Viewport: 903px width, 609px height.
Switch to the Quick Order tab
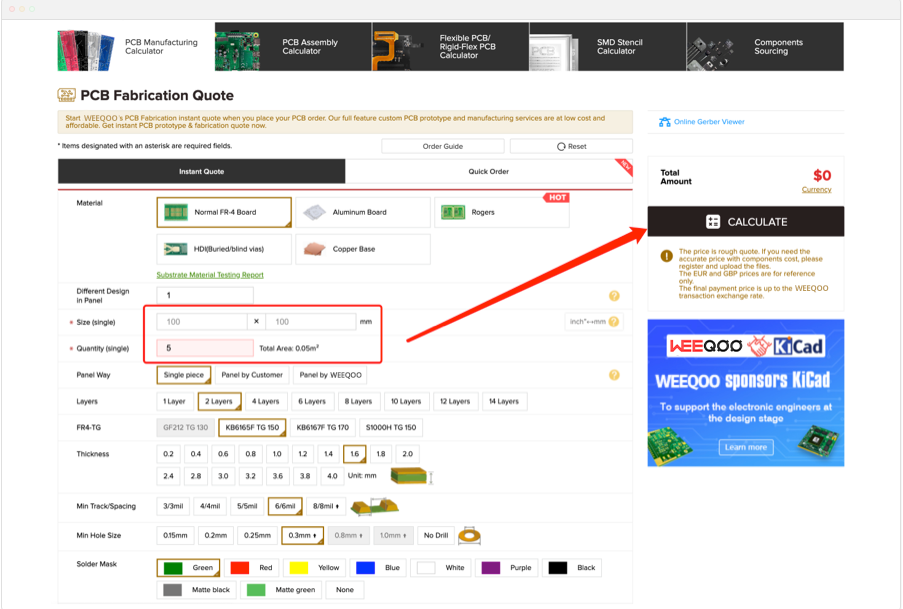click(x=488, y=172)
